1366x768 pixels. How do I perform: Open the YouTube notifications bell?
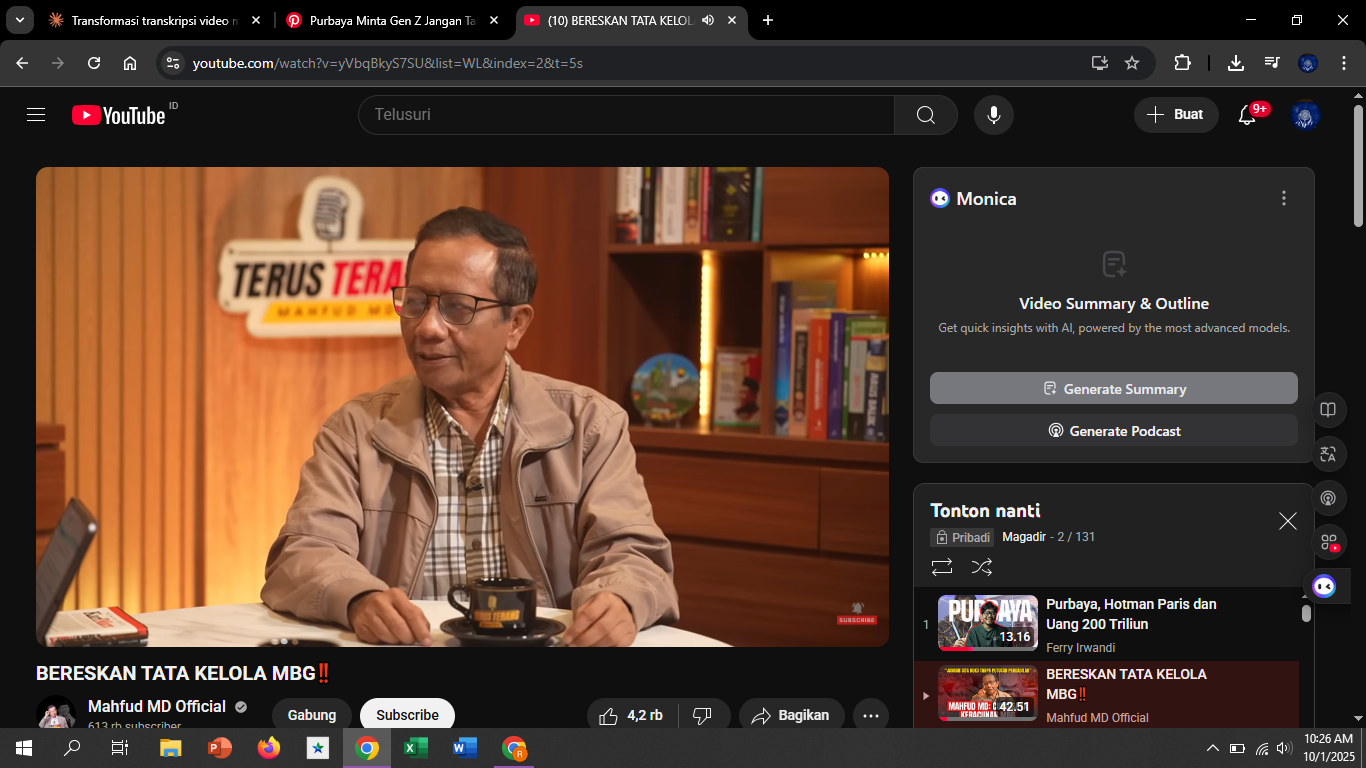pyautogui.click(x=1247, y=115)
